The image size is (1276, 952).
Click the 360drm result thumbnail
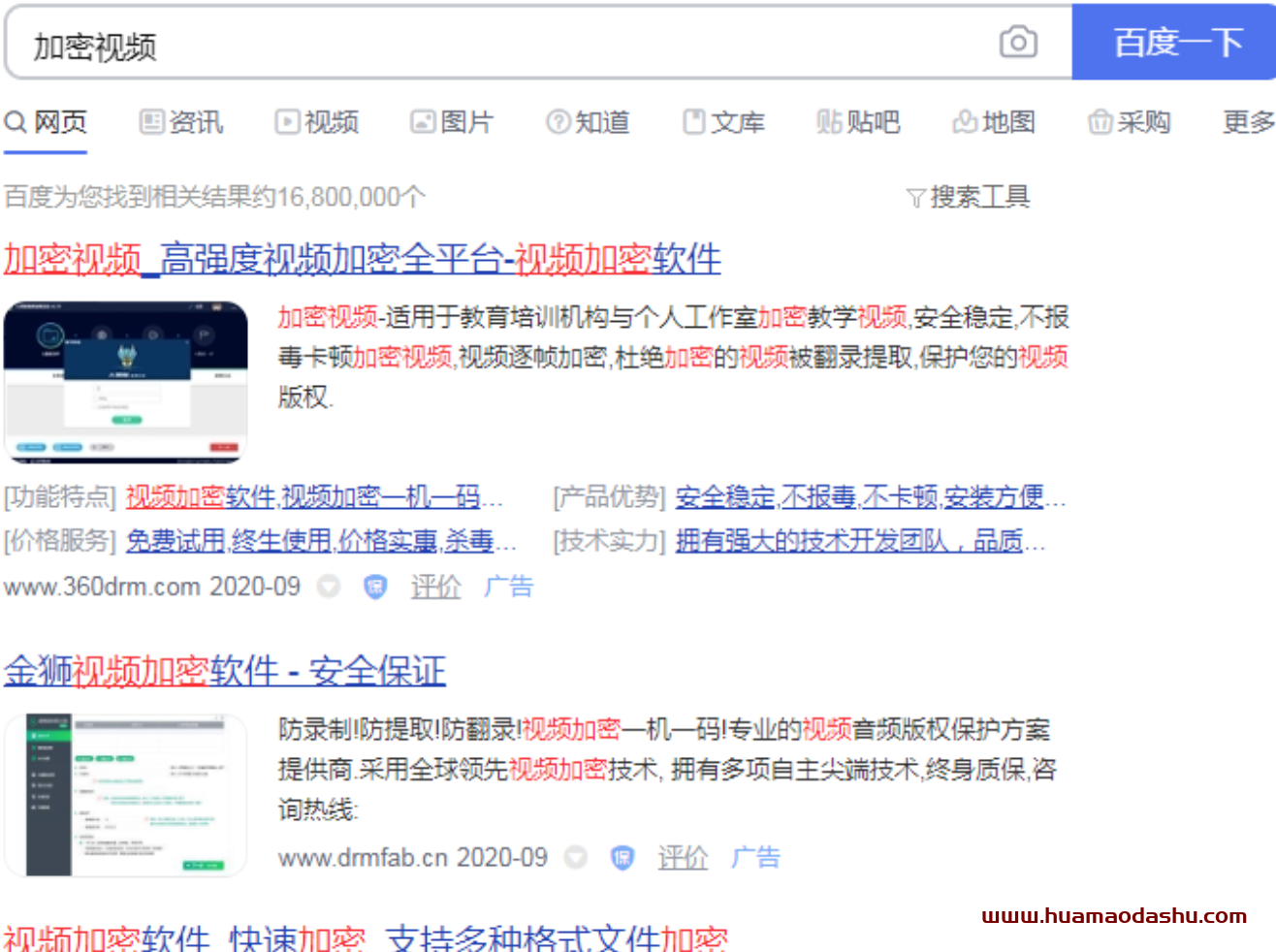[x=126, y=382]
